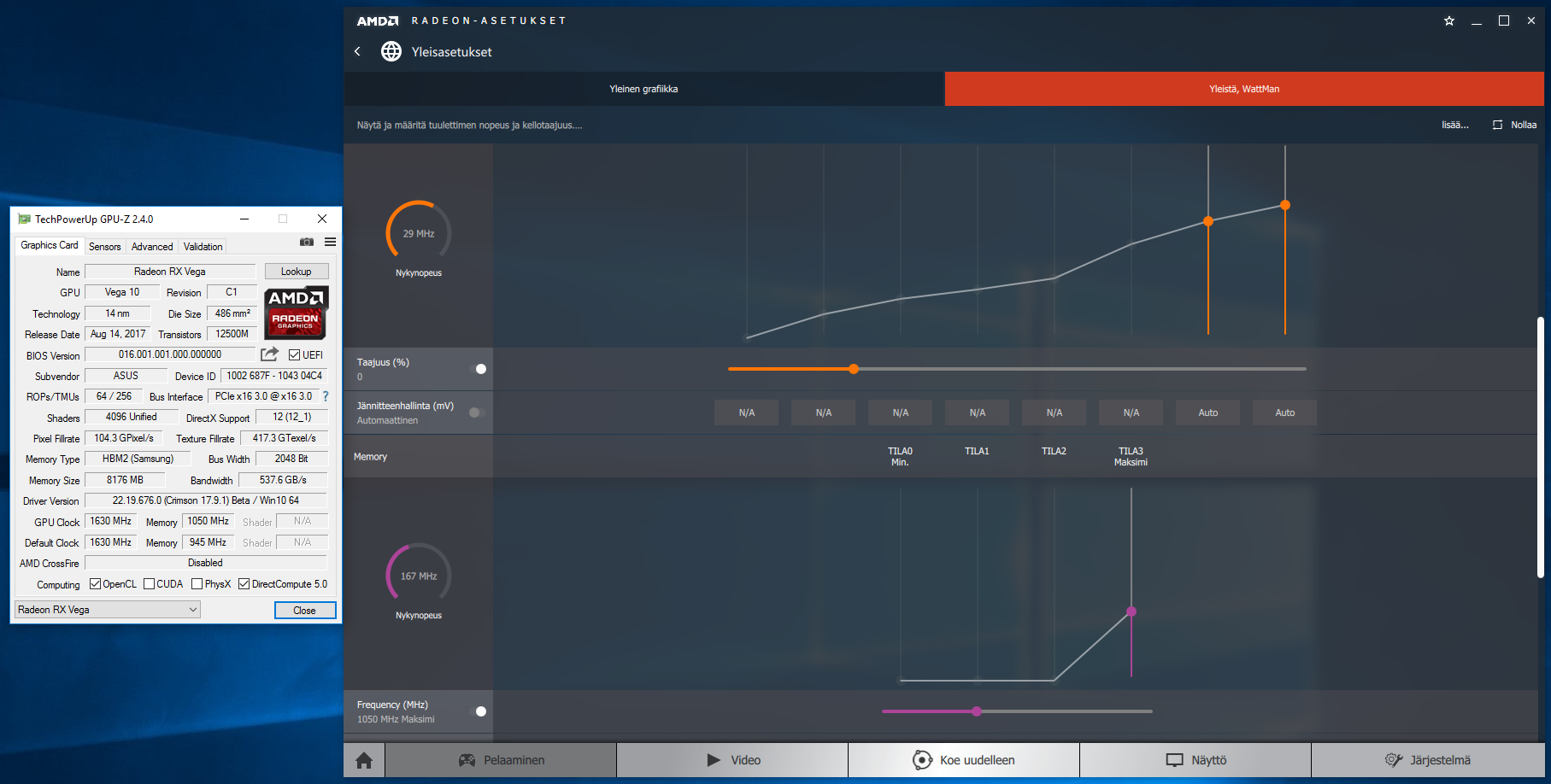Click the first Auto voltage box
1551x784 pixels.
pos(1208,412)
